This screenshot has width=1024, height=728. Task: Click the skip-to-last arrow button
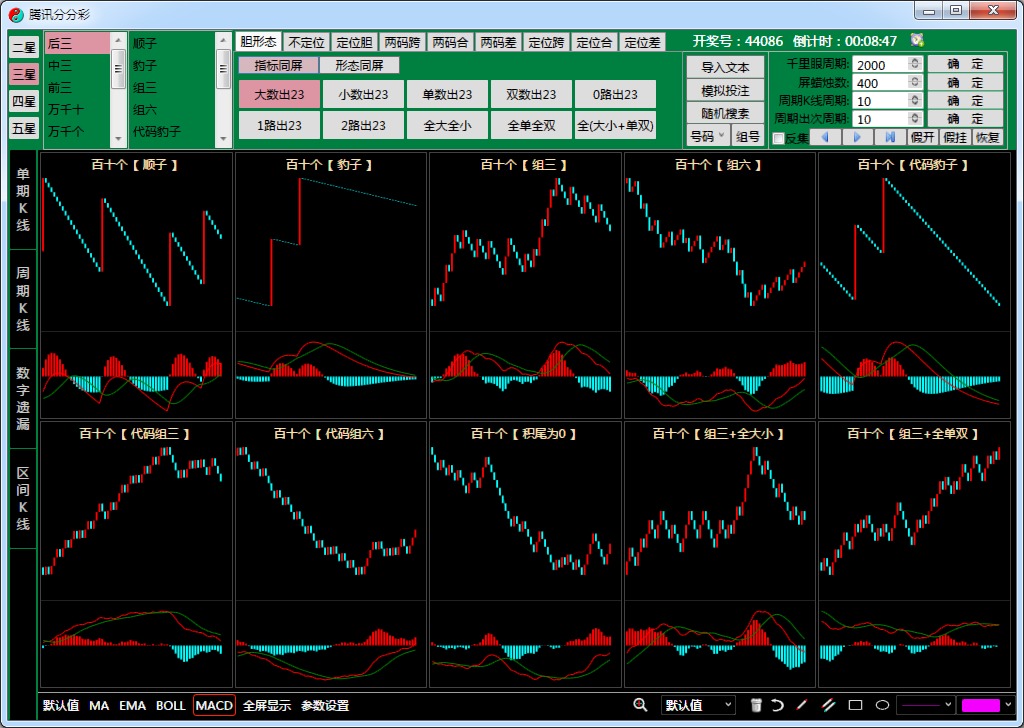click(x=889, y=137)
